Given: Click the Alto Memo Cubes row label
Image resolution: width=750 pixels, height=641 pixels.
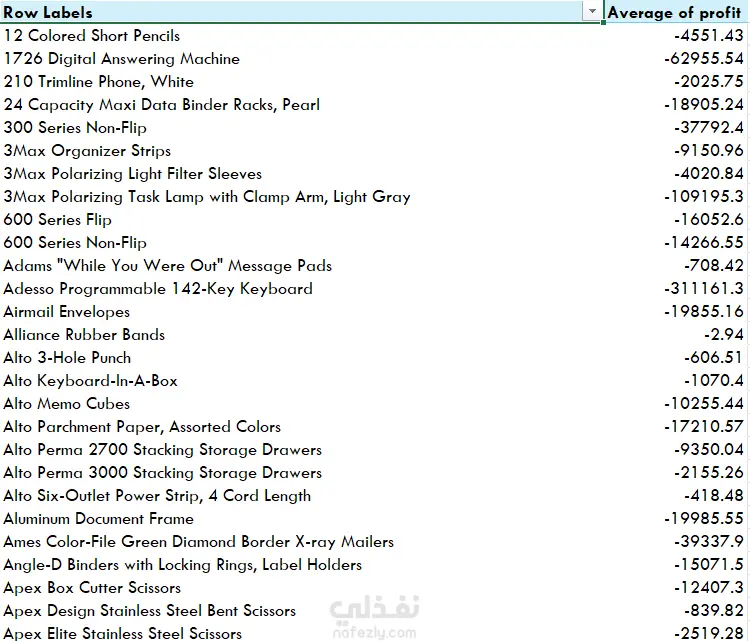Looking at the screenshot, I should [x=66, y=404].
